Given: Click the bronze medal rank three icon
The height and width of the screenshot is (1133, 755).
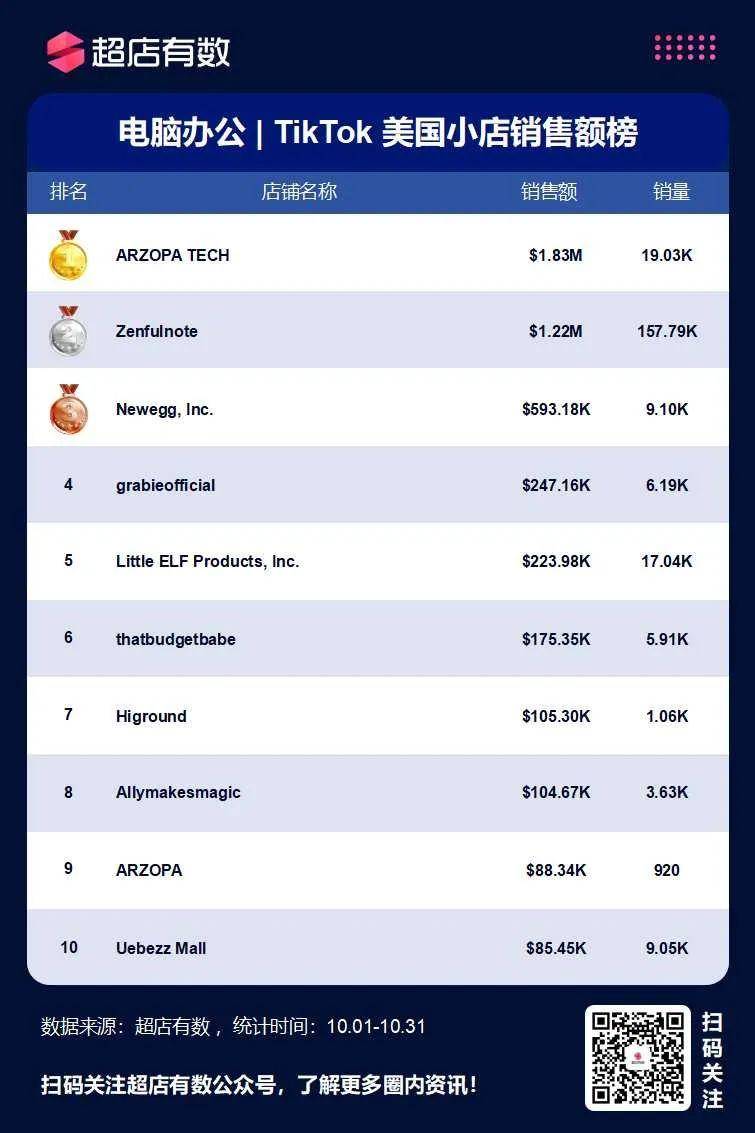Looking at the screenshot, I should pos(69,409).
